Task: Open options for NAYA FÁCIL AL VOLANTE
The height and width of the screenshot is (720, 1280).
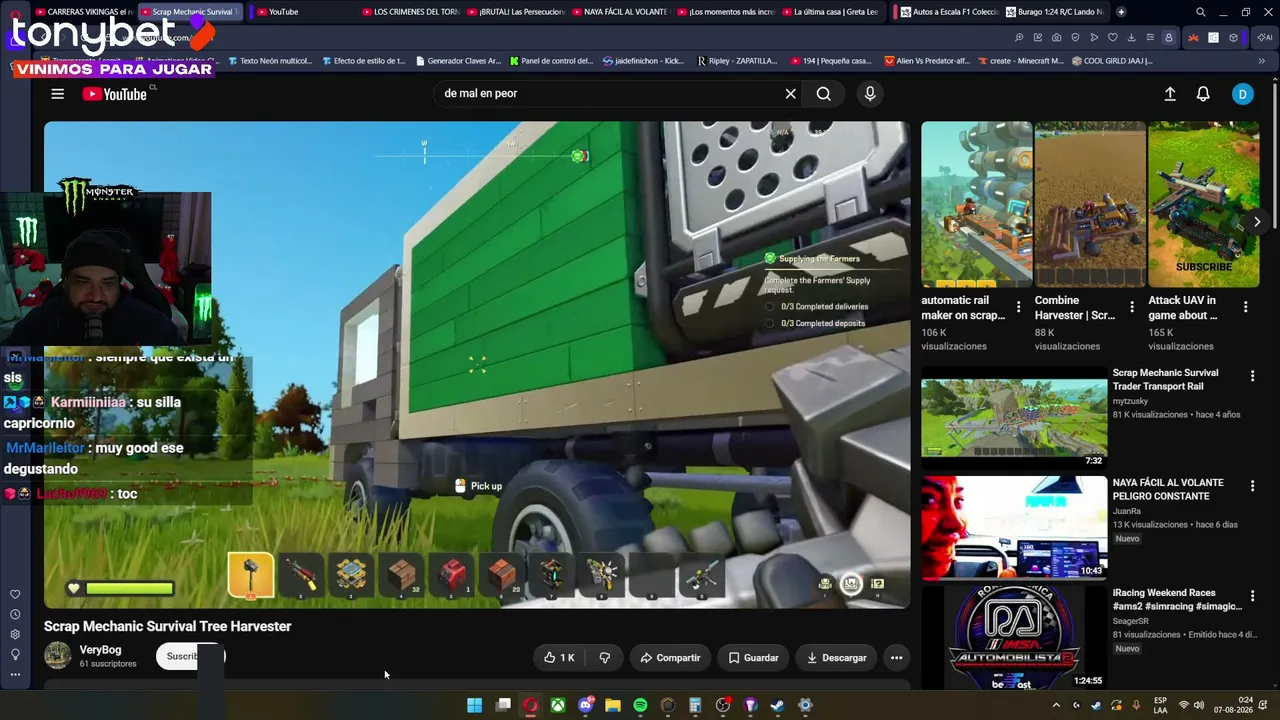Action: pos(1252,486)
